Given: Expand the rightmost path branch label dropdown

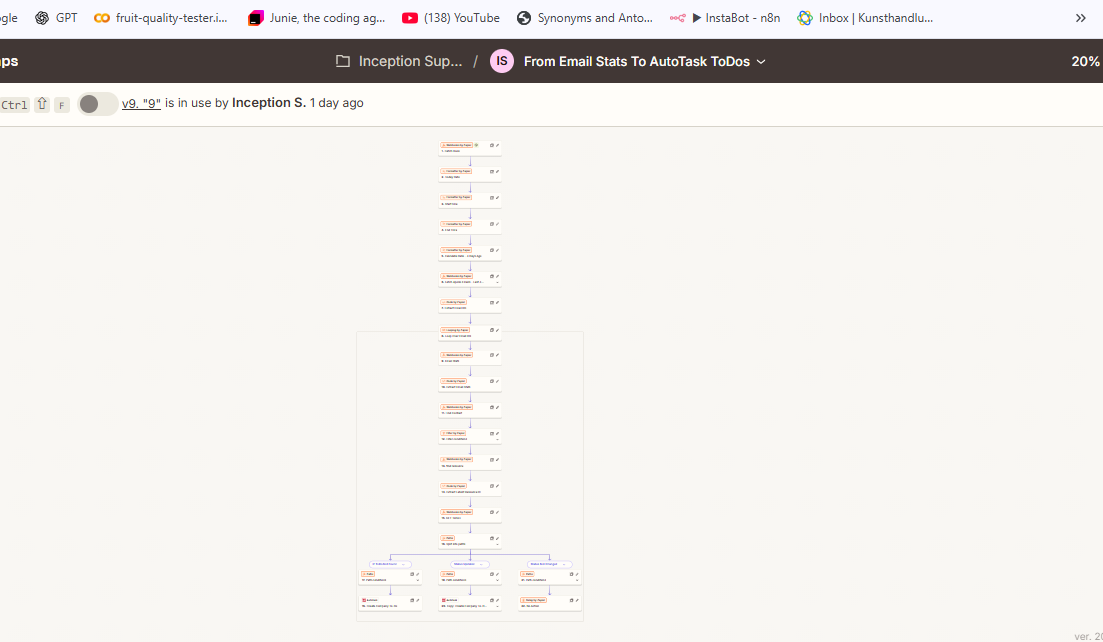Looking at the screenshot, I should pyautogui.click(x=565, y=564).
